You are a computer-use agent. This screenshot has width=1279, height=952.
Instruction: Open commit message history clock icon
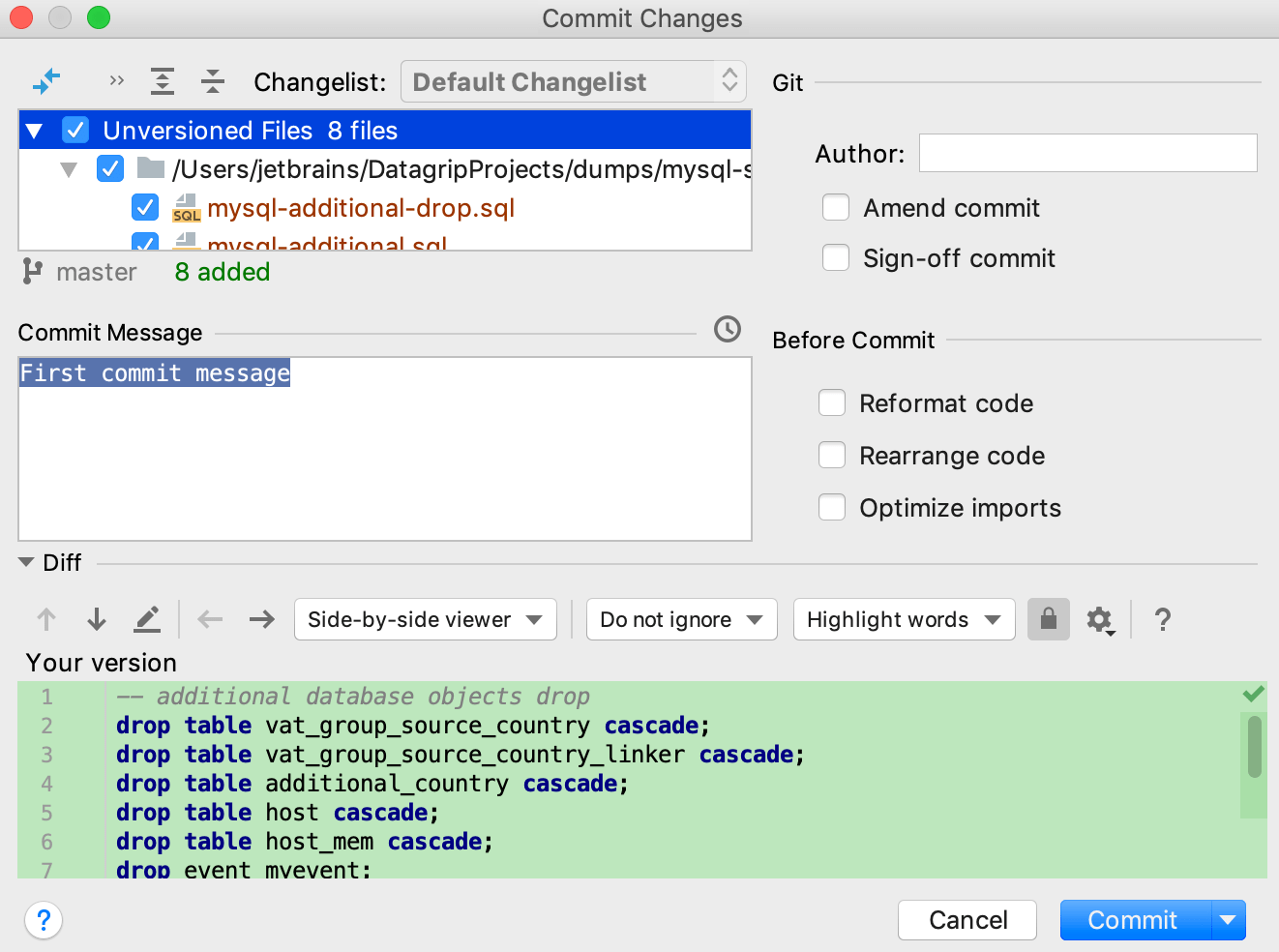728,329
